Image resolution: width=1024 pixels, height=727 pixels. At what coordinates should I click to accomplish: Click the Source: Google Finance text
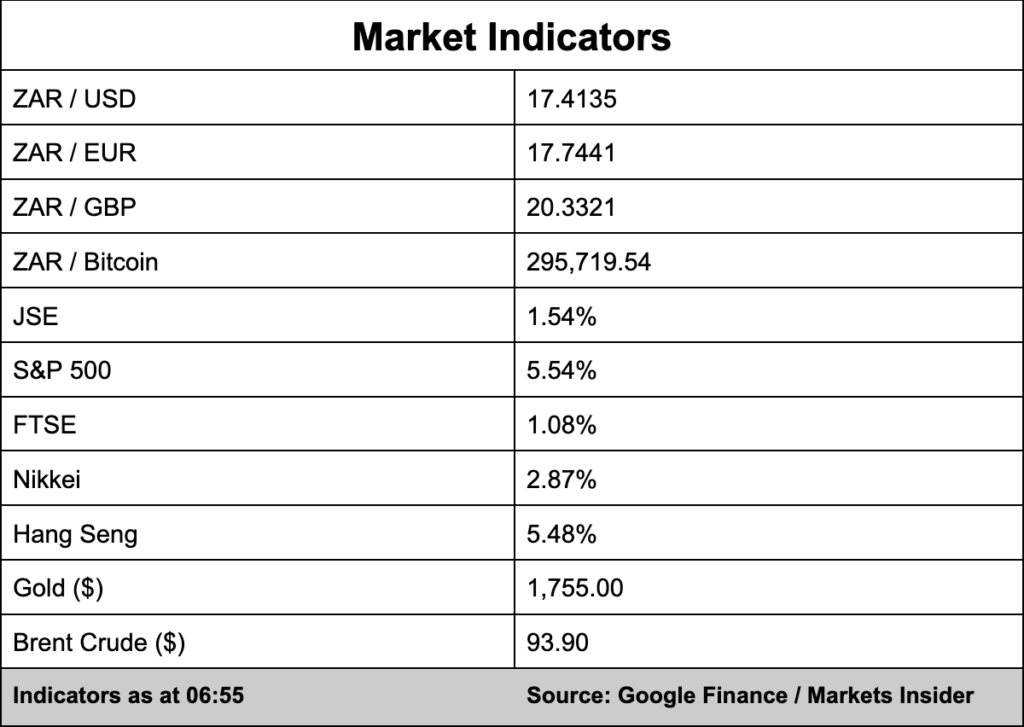click(x=657, y=696)
